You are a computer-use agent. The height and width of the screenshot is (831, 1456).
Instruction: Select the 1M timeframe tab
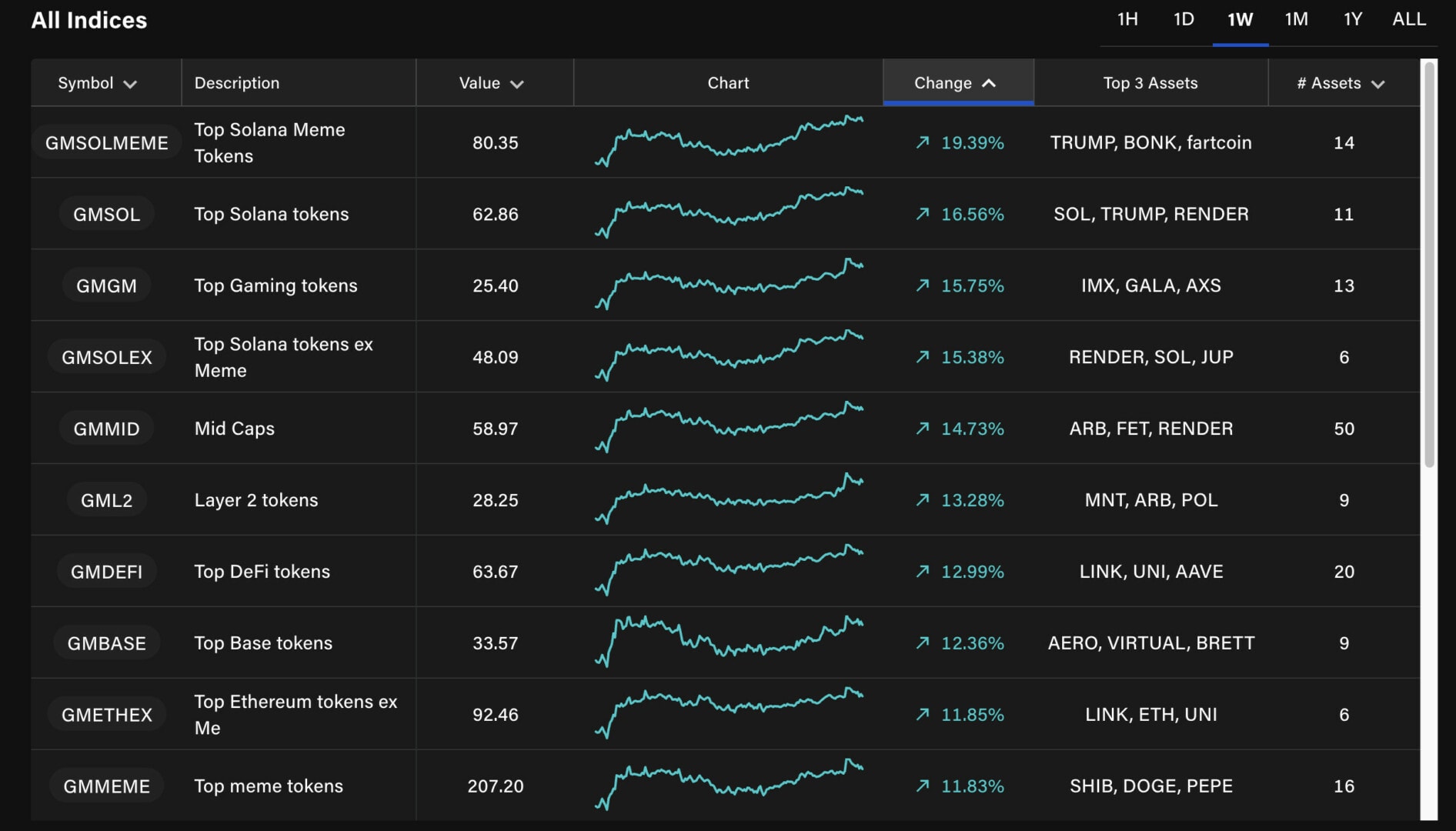coord(1296,19)
